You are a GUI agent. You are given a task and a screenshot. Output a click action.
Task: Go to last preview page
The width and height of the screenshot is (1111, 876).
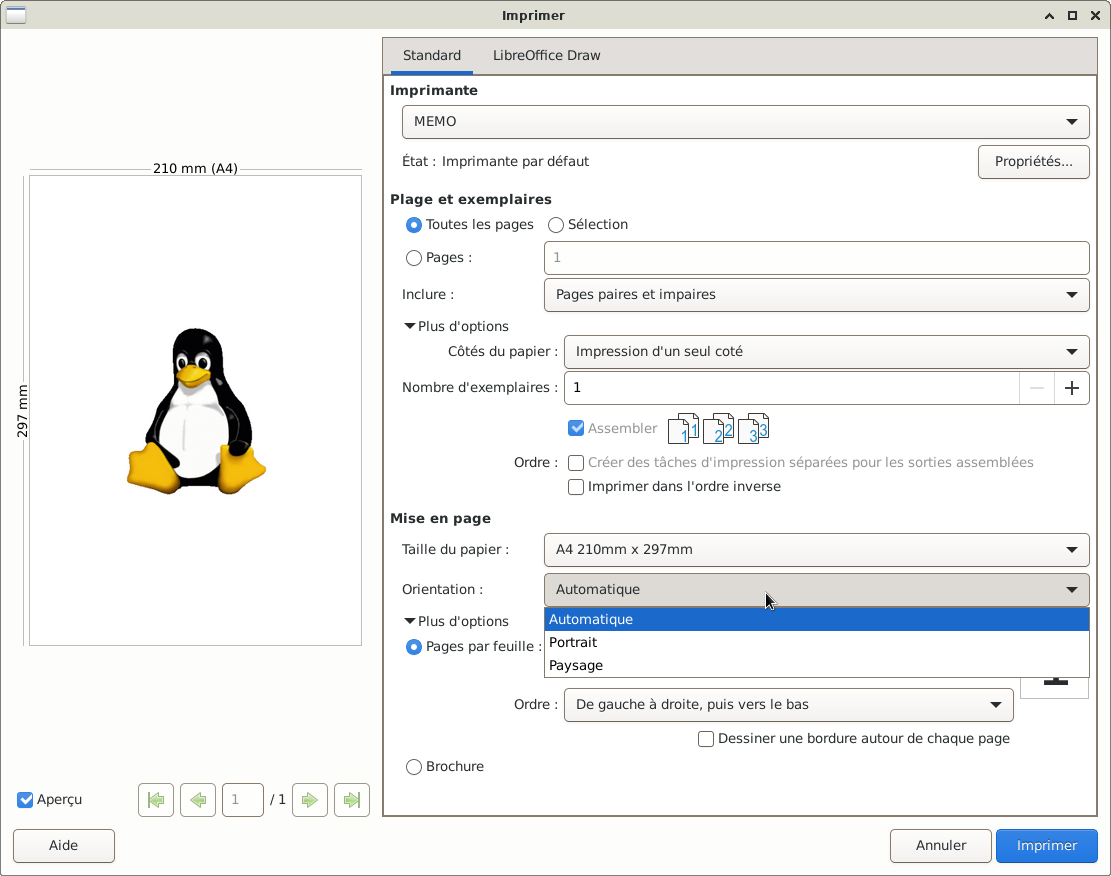click(x=352, y=800)
